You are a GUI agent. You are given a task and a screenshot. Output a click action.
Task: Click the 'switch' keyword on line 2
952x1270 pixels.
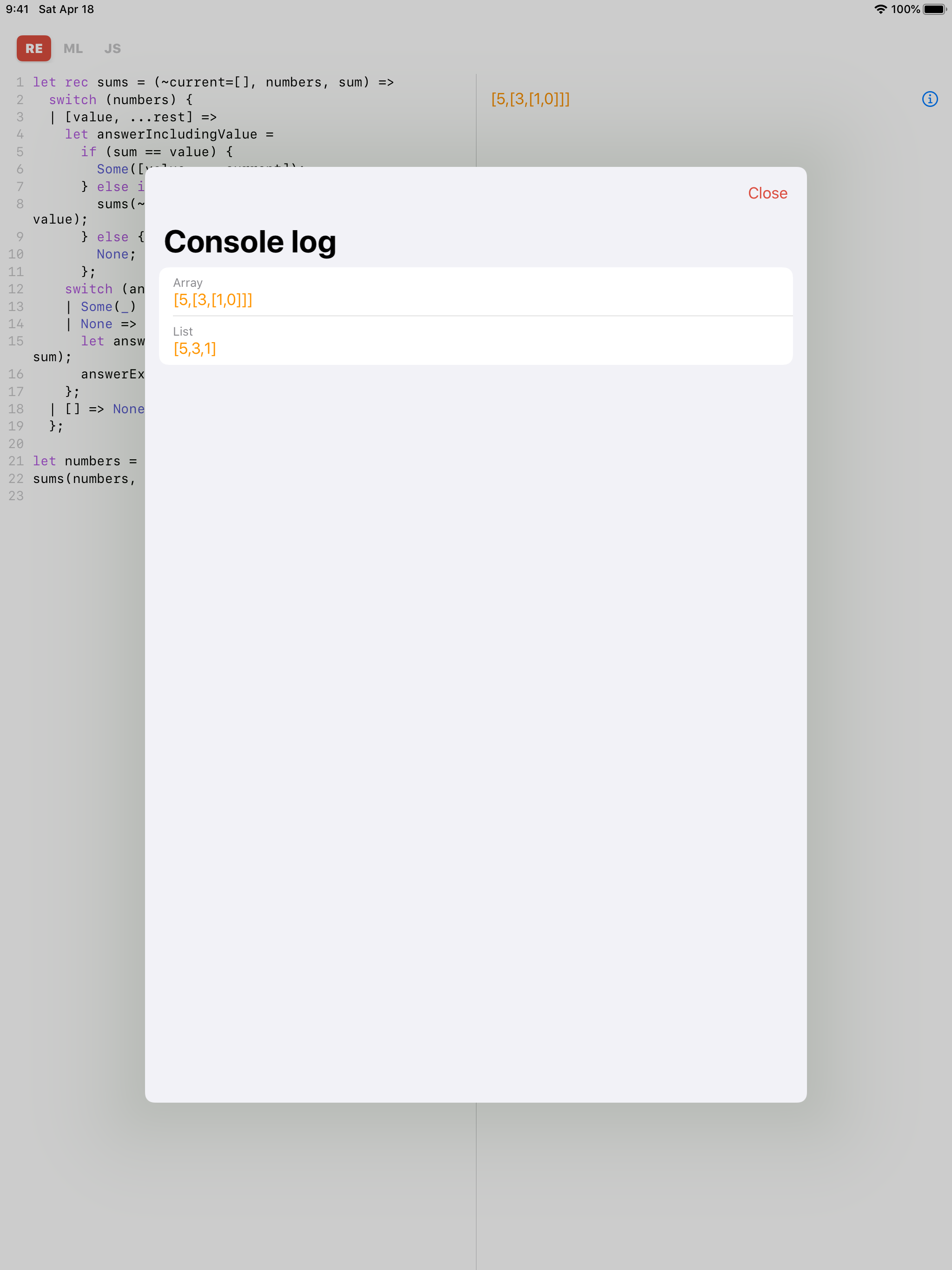pyautogui.click(x=73, y=99)
